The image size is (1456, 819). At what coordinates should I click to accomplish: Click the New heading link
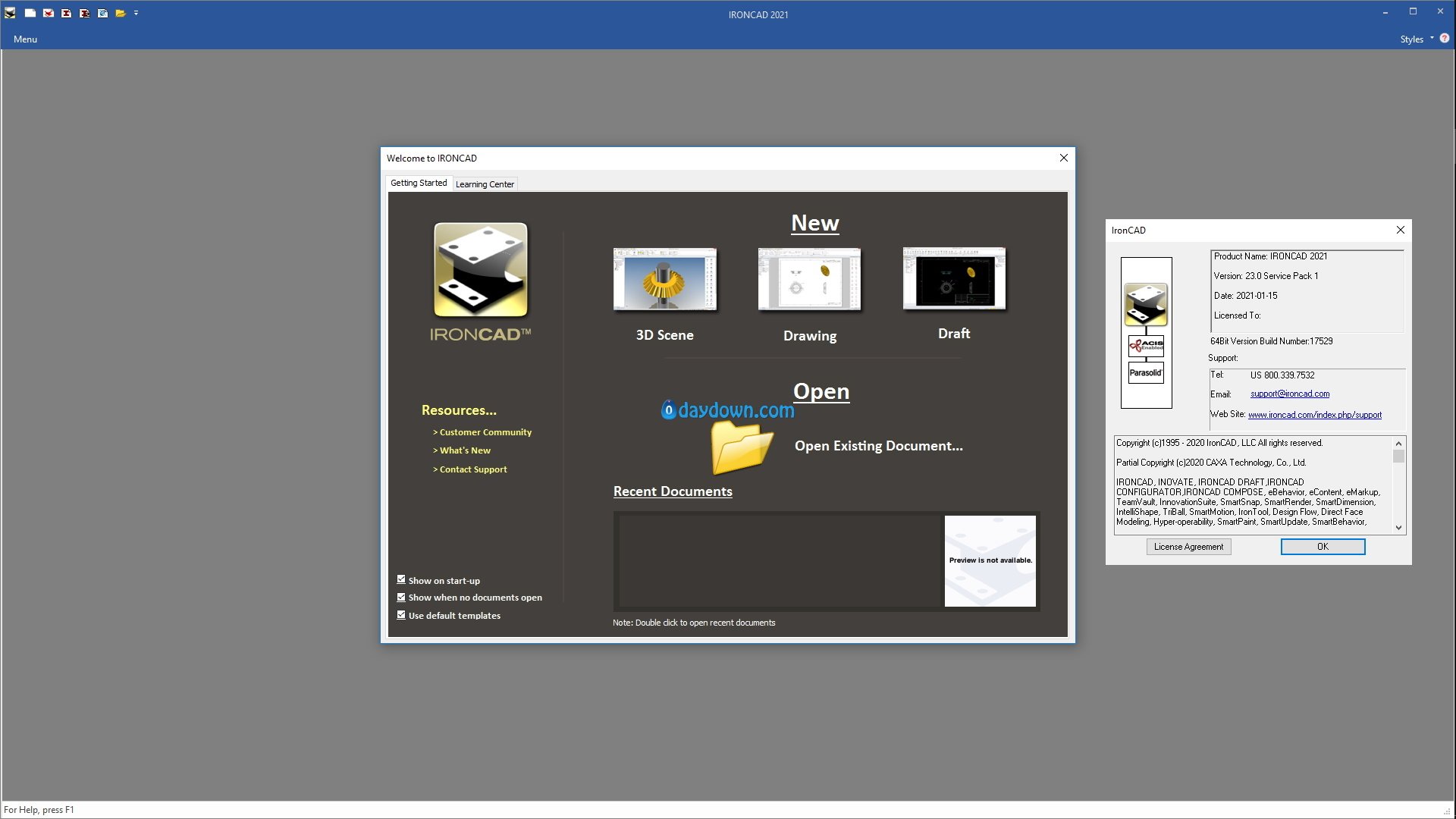pyautogui.click(x=815, y=223)
